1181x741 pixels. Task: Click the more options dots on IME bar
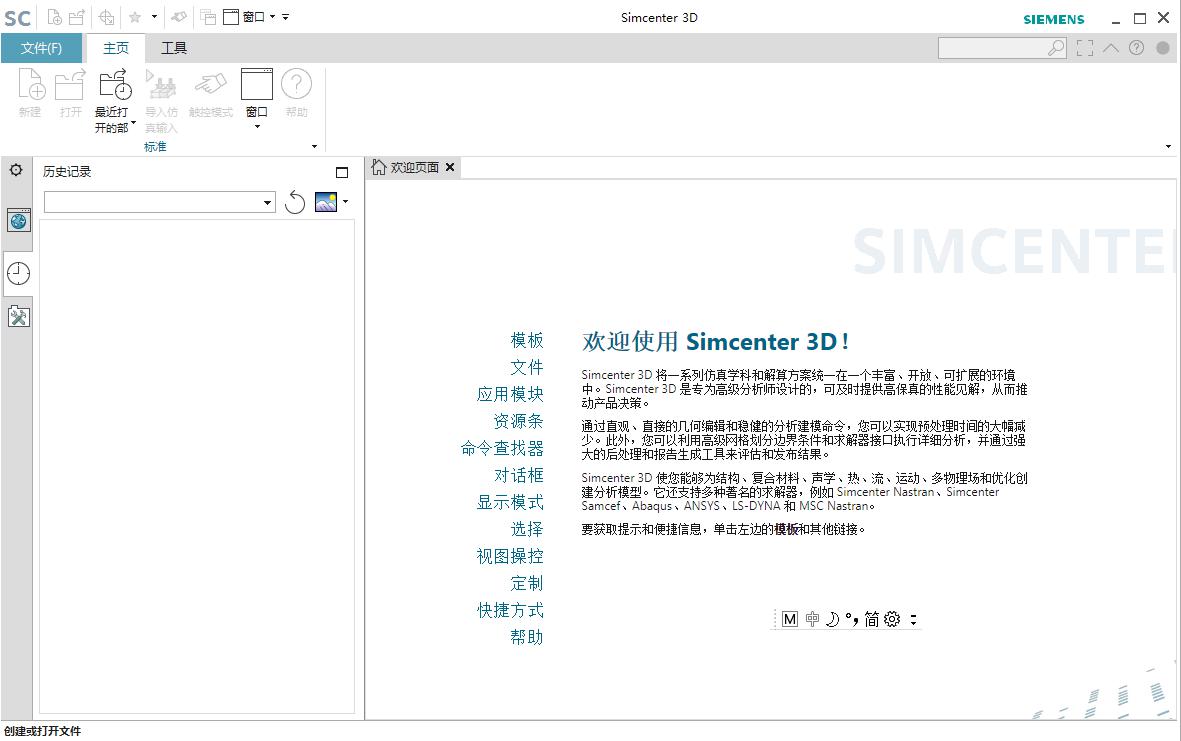(x=913, y=619)
